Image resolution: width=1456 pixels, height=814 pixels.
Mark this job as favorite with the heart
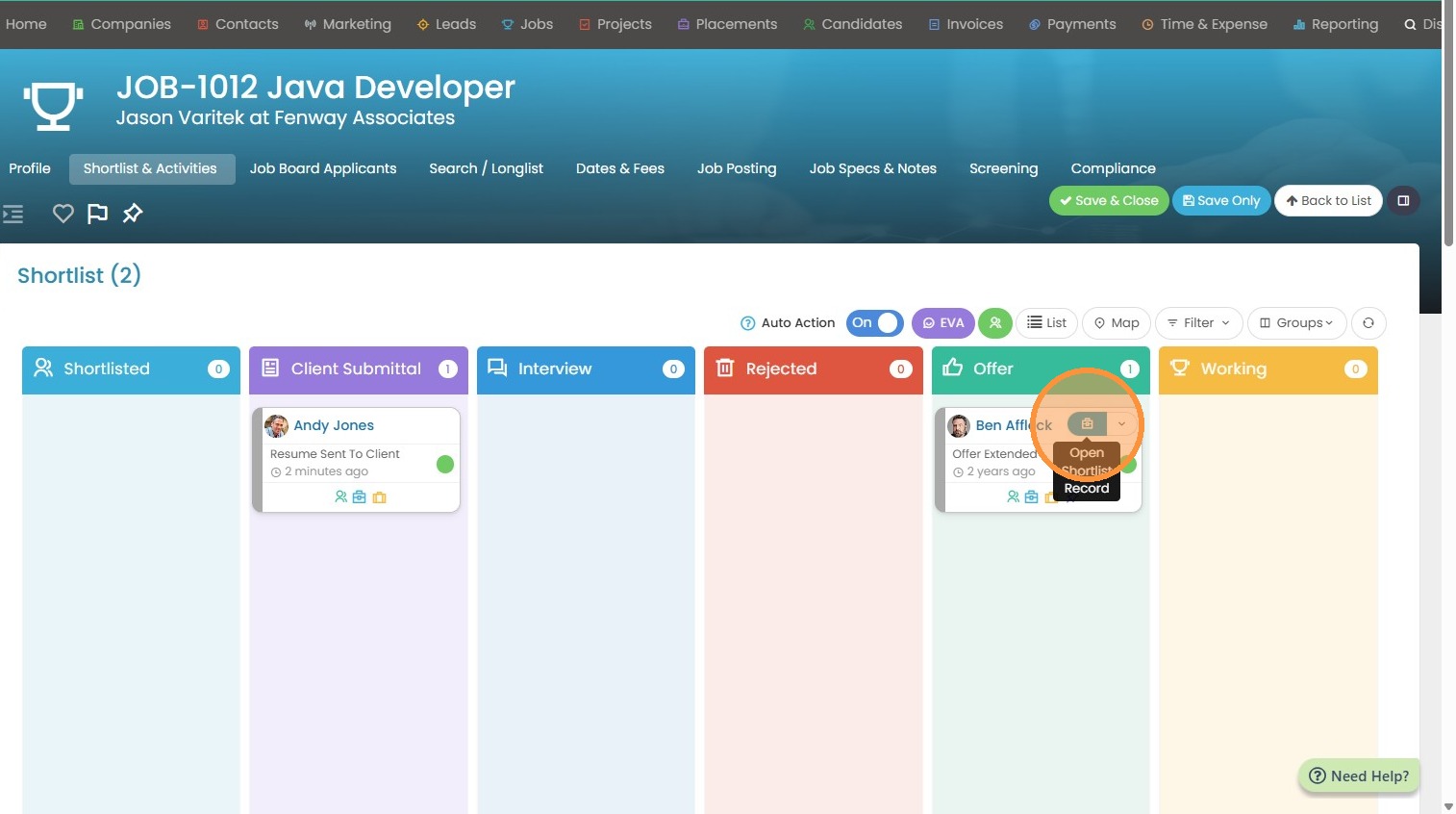tap(63, 214)
